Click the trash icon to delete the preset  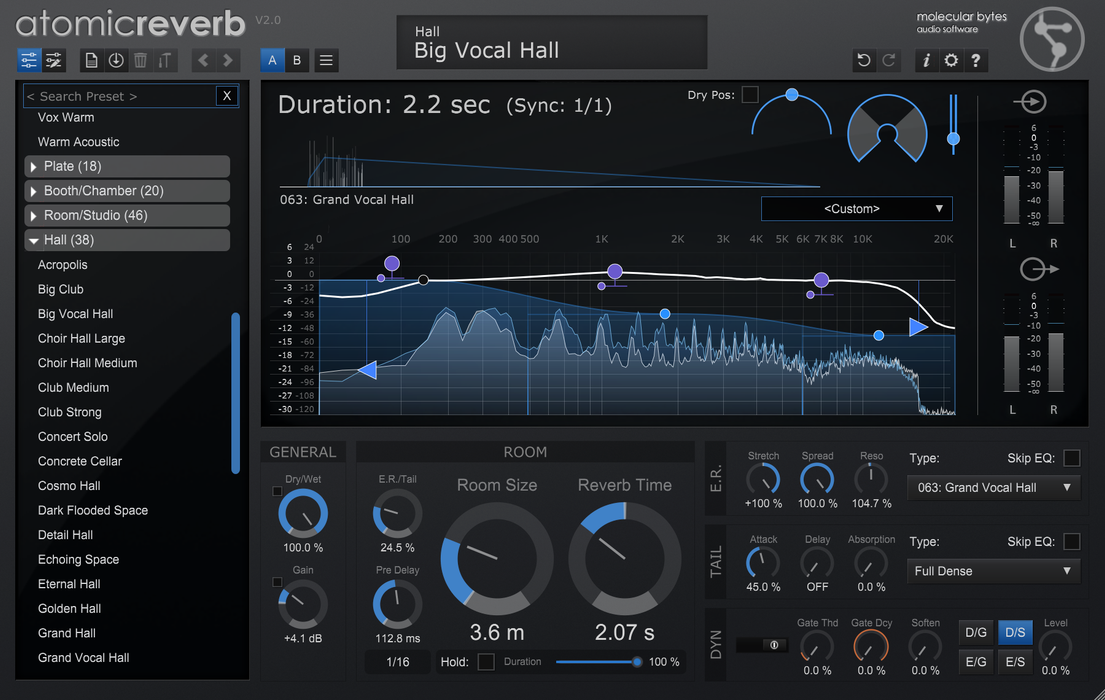pos(139,60)
